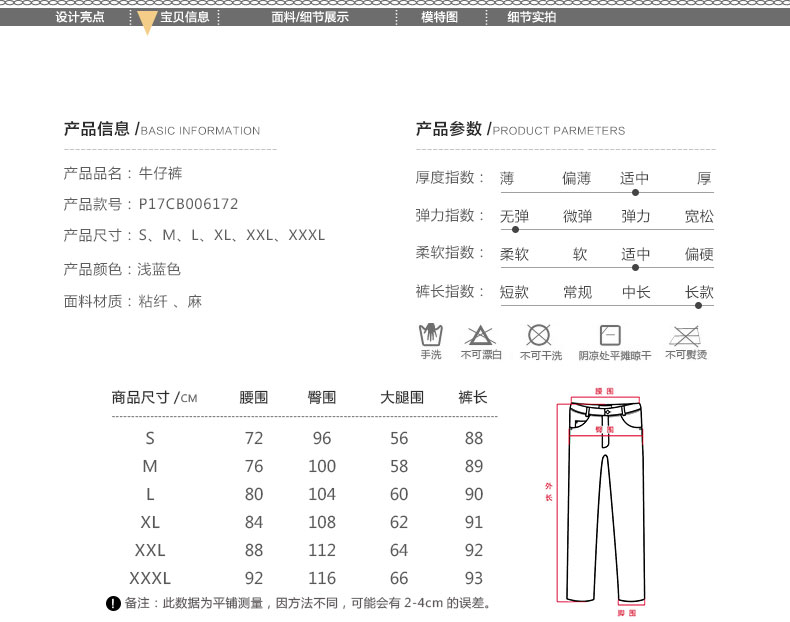This screenshot has height=622, width=790.
Task: Click the do-not-dry-clean circle icon
Action: (539, 335)
